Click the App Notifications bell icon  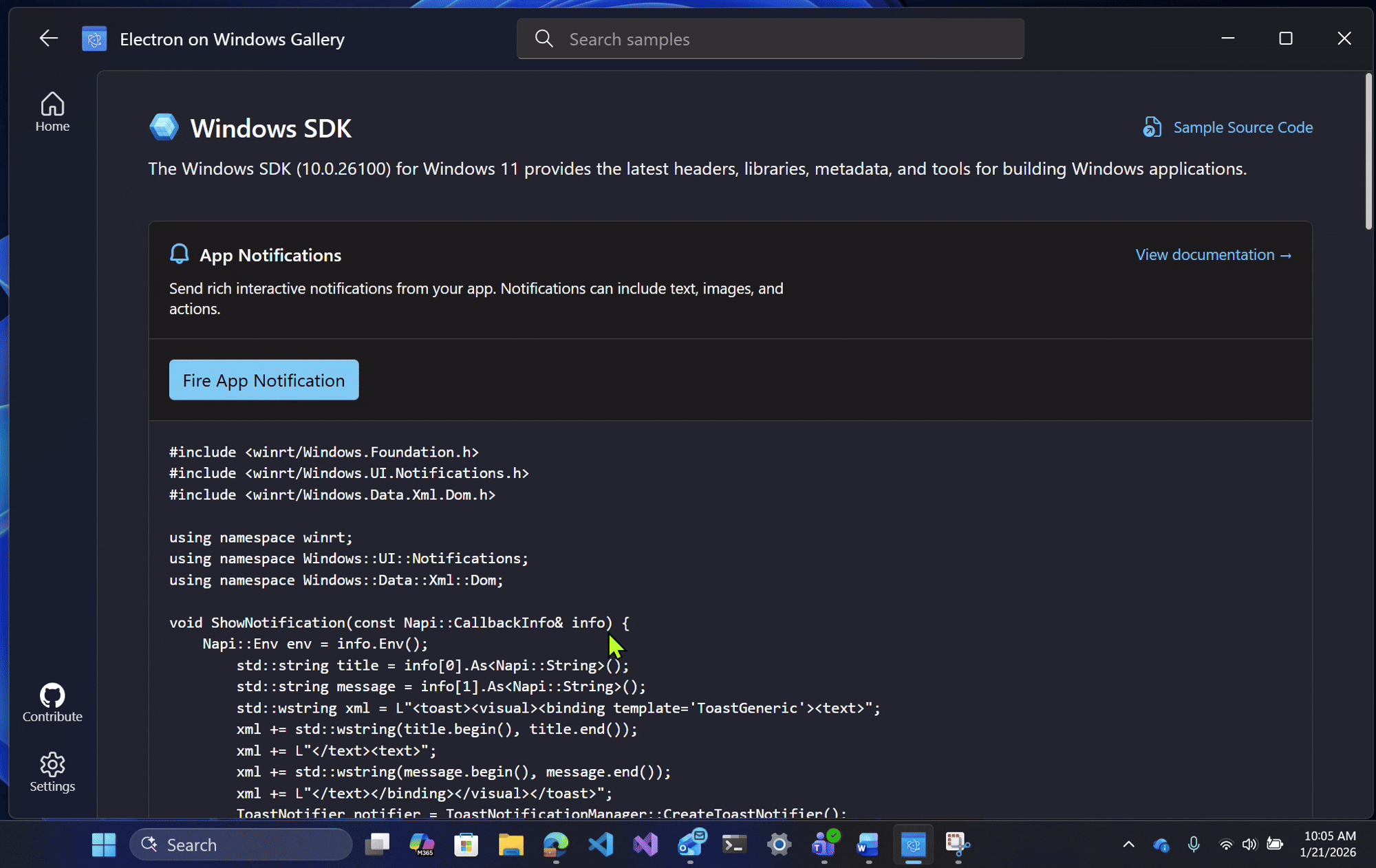(x=179, y=254)
